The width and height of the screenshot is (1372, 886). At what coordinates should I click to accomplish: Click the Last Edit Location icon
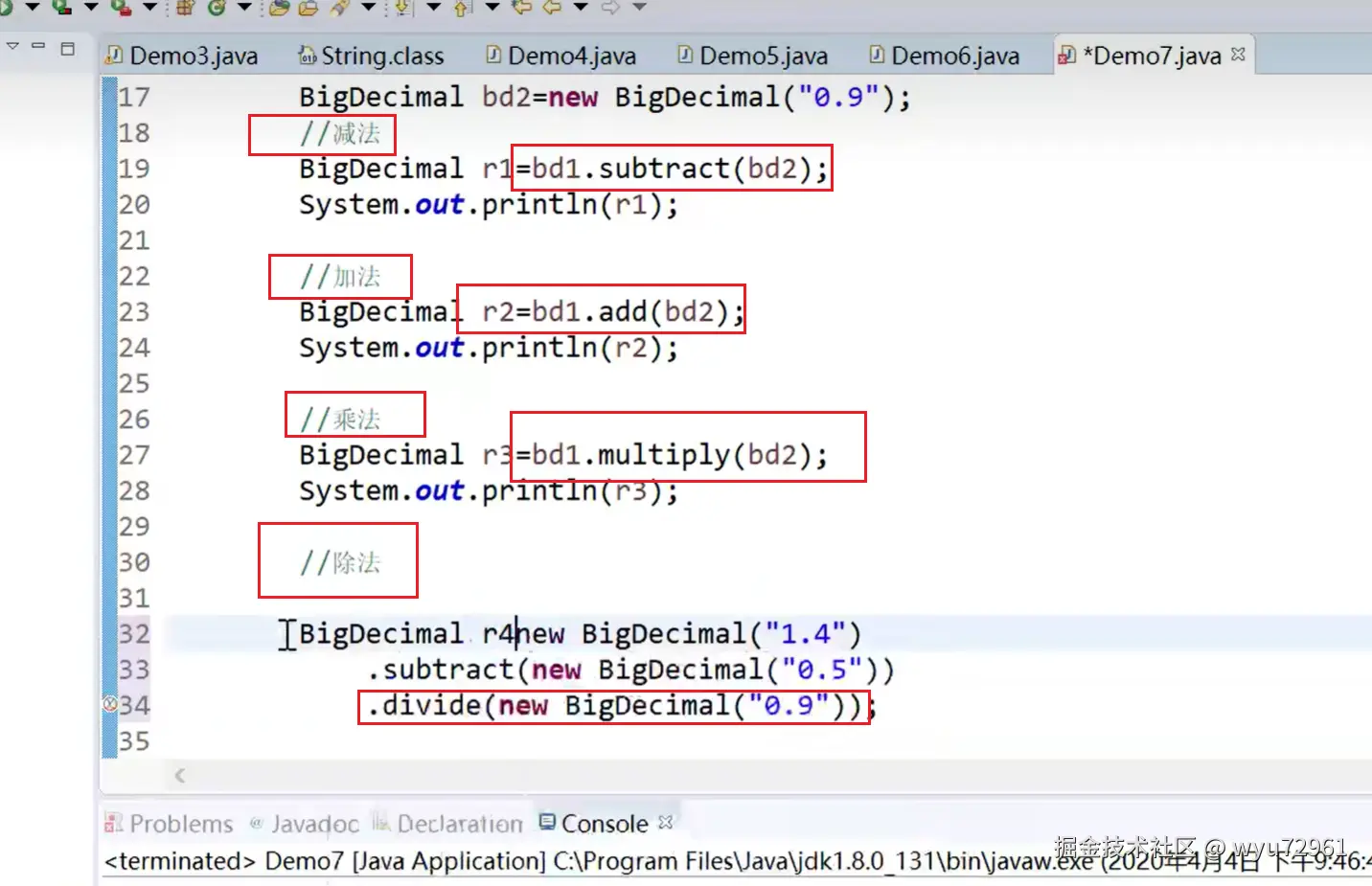[522, 8]
